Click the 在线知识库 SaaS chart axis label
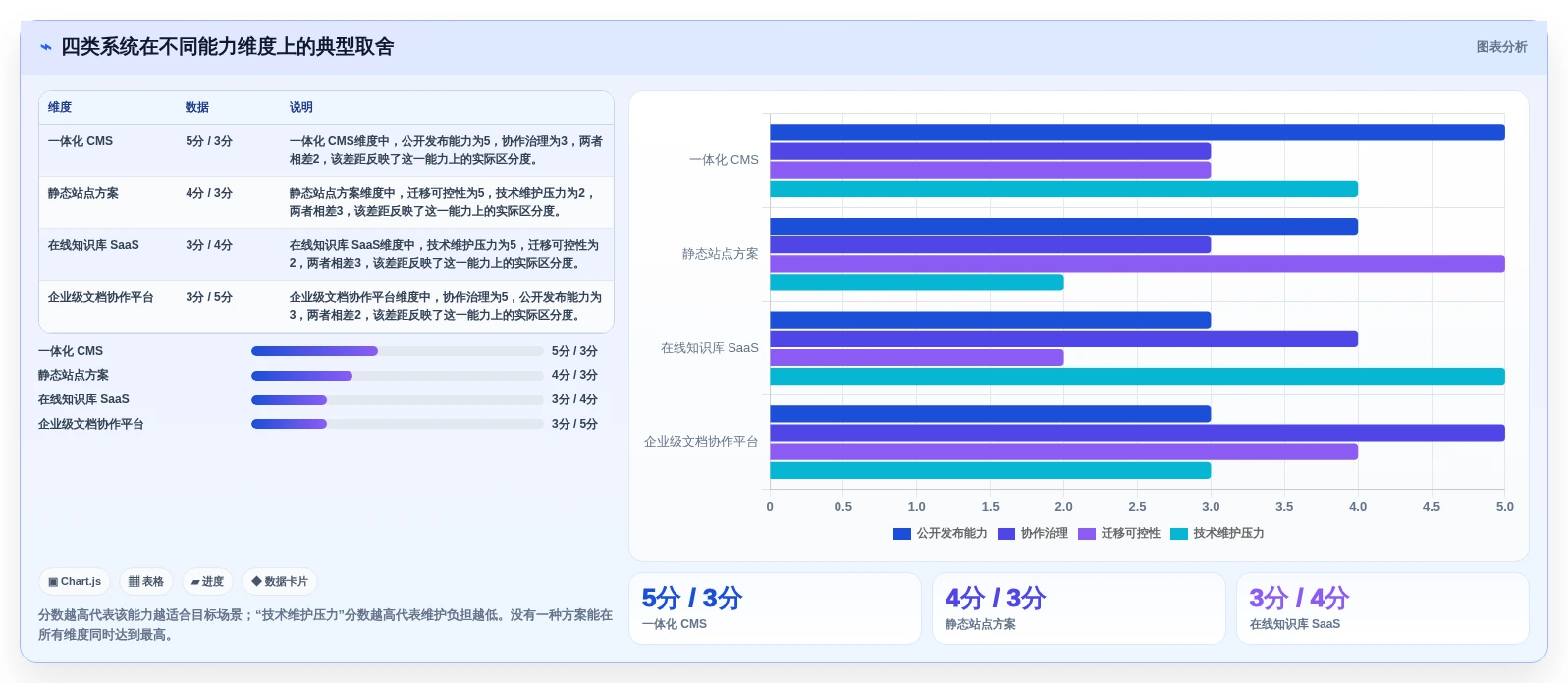This screenshot has height=683, width=1568. tap(710, 348)
